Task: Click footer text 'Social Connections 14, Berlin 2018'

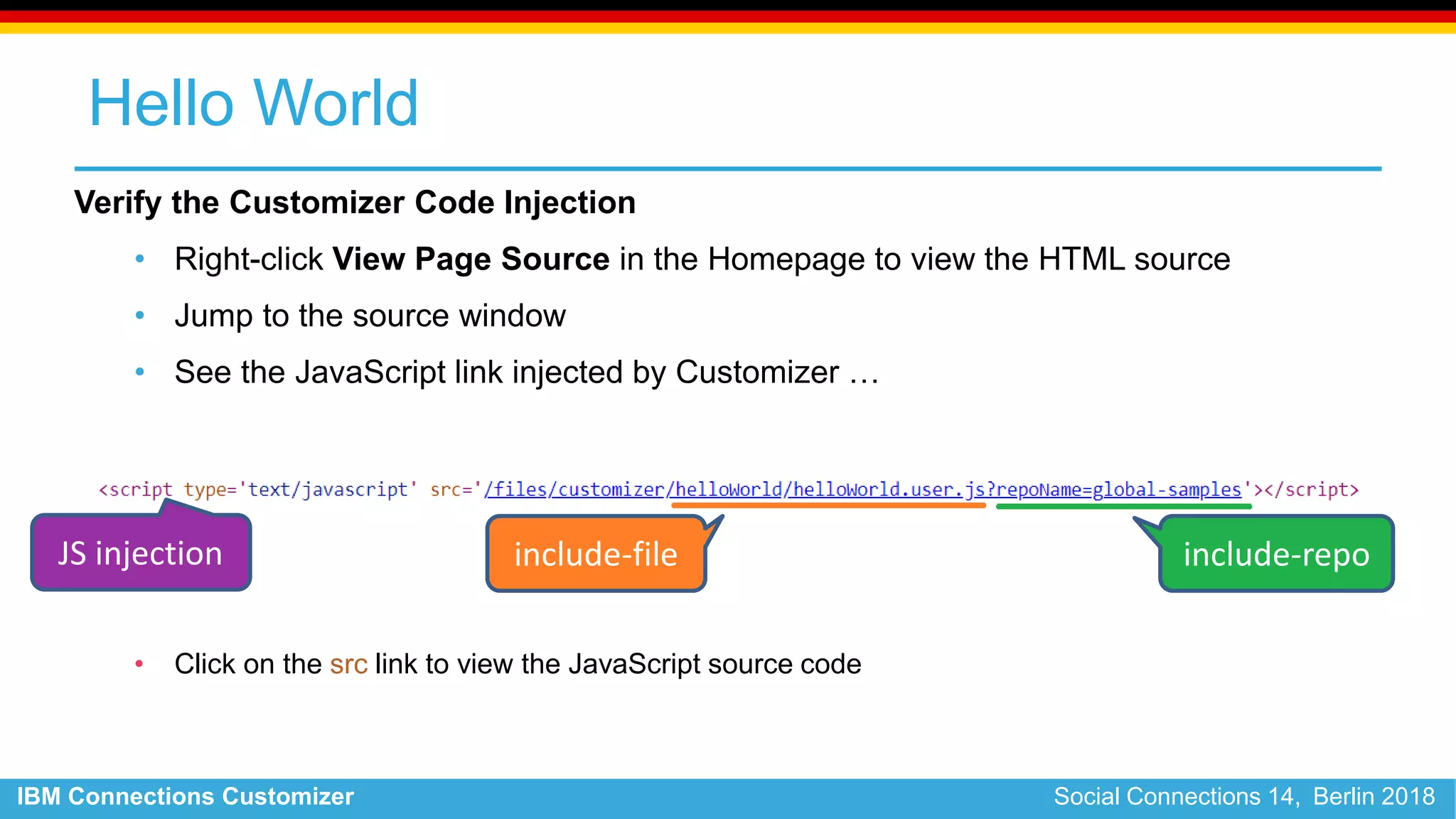Action: (1244, 796)
